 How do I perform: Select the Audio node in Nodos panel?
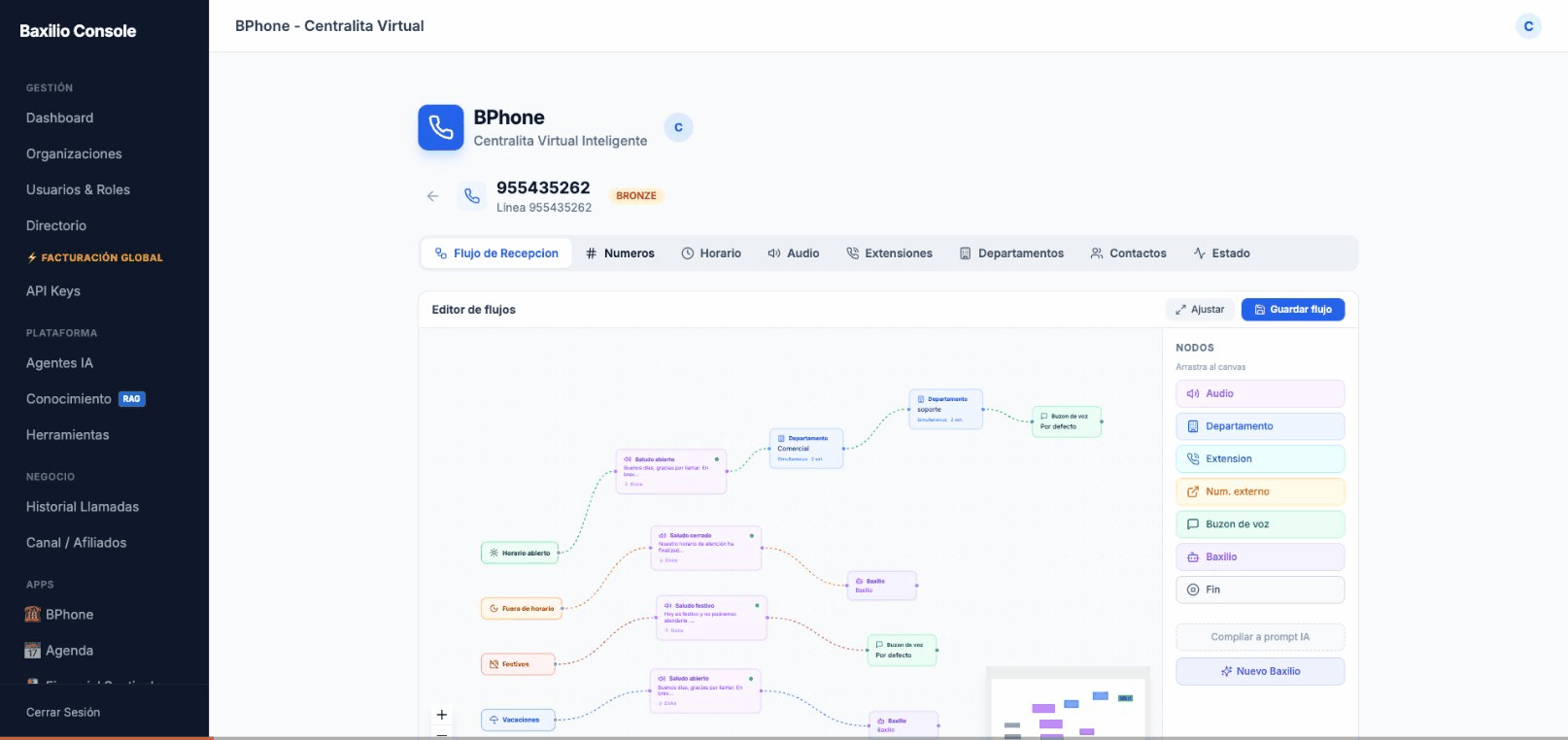(x=1260, y=394)
